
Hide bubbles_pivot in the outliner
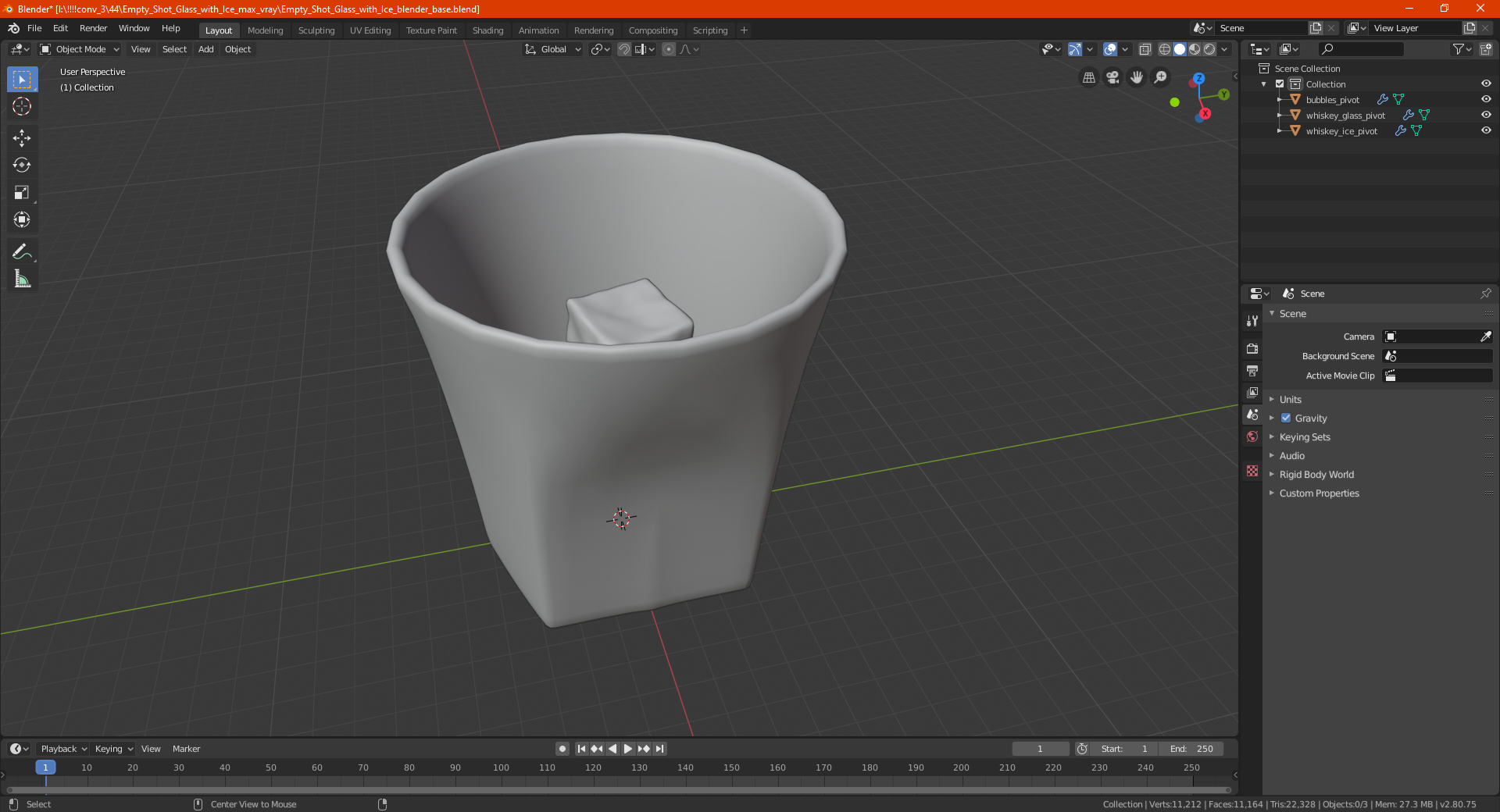coord(1486,99)
